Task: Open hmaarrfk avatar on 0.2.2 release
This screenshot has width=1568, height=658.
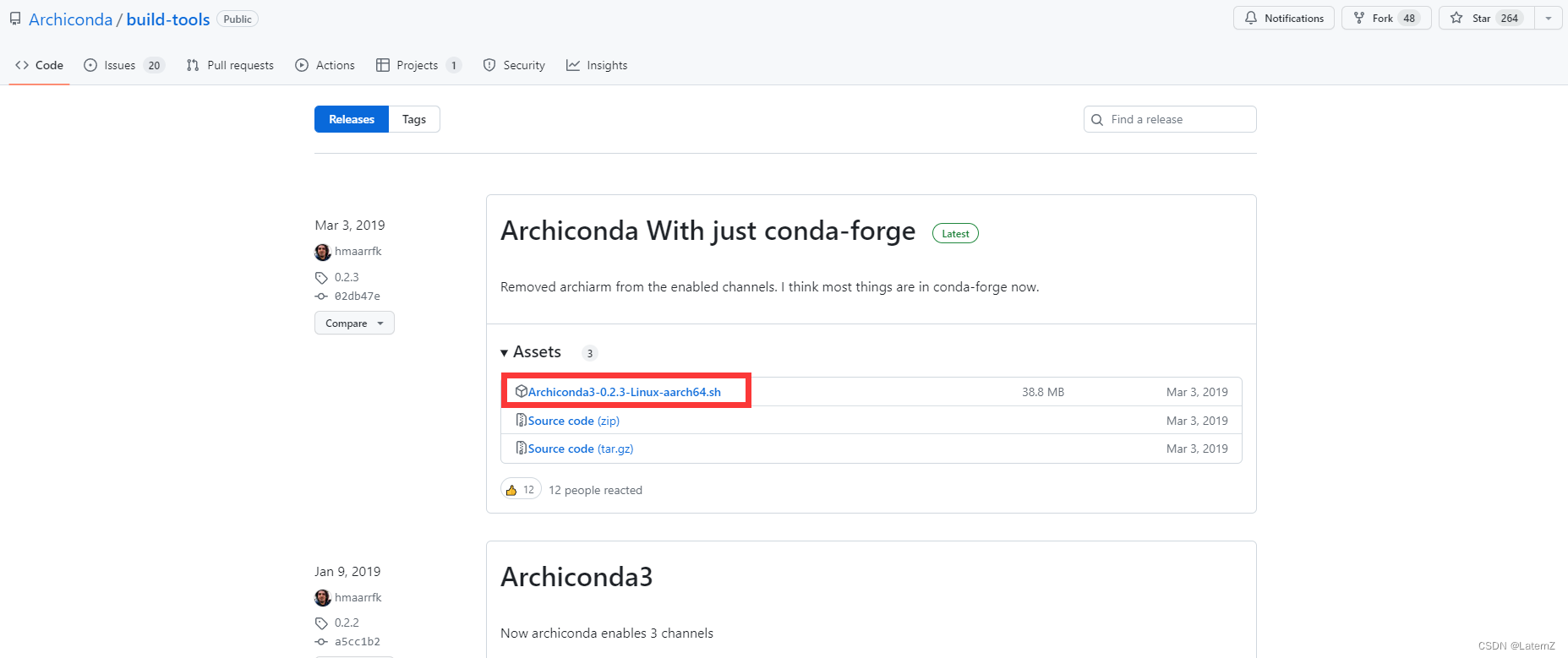Action: 323,598
